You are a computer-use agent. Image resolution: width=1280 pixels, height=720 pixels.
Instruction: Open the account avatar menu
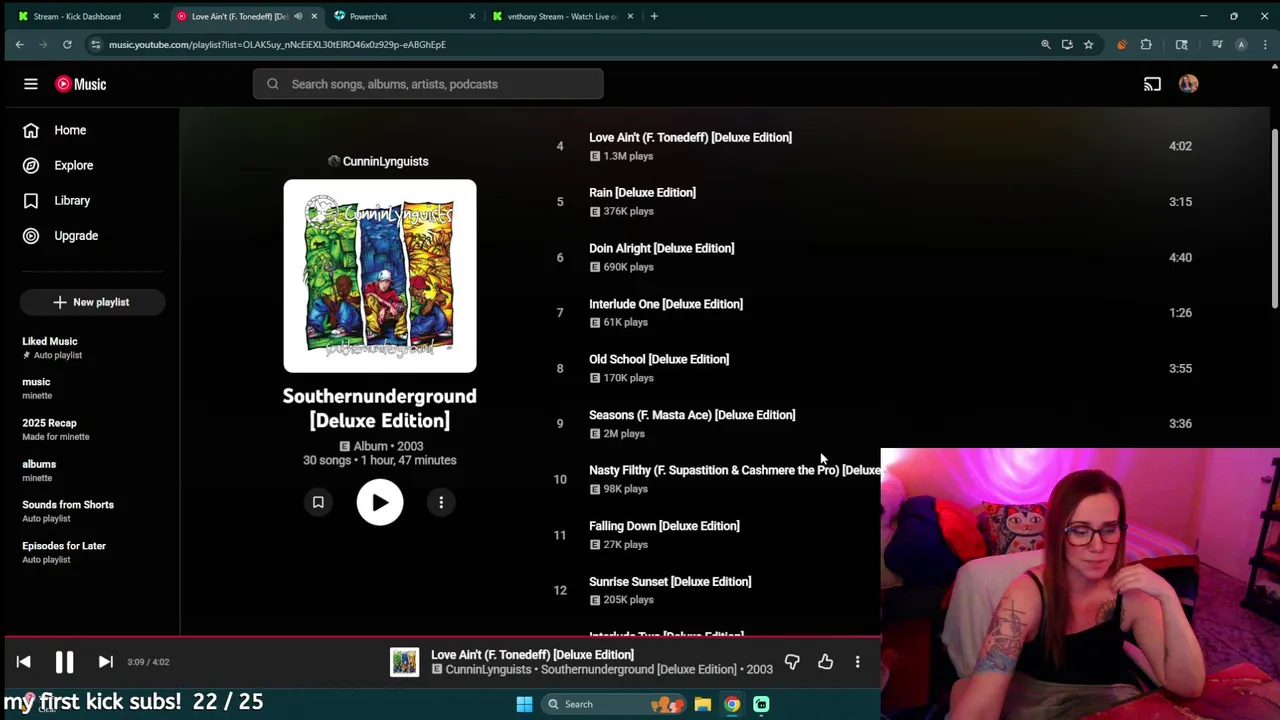pyautogui.click(x=1188, y=84)
